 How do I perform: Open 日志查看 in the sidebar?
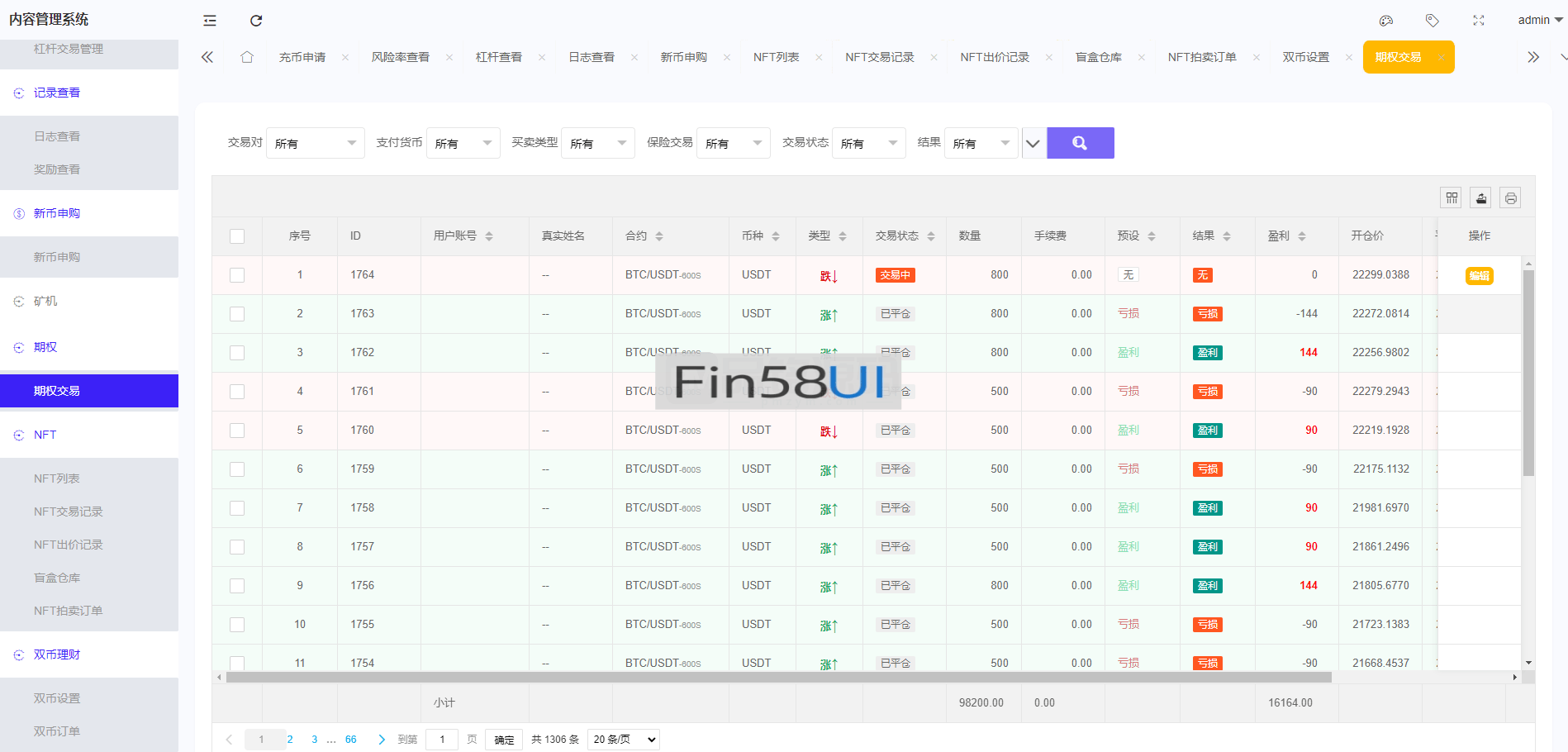[x=57, y=136]
